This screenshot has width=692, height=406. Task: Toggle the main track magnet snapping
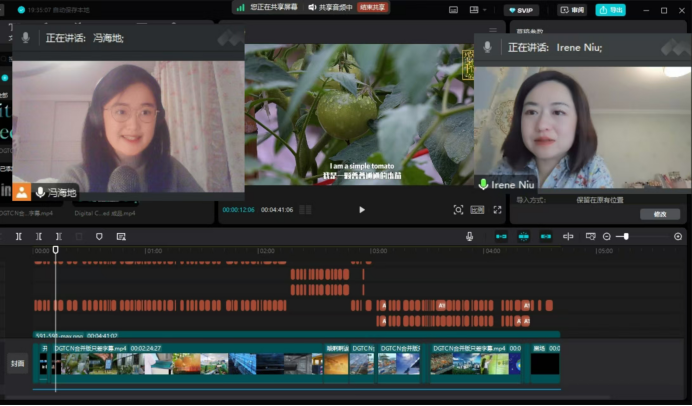[501, 236]
